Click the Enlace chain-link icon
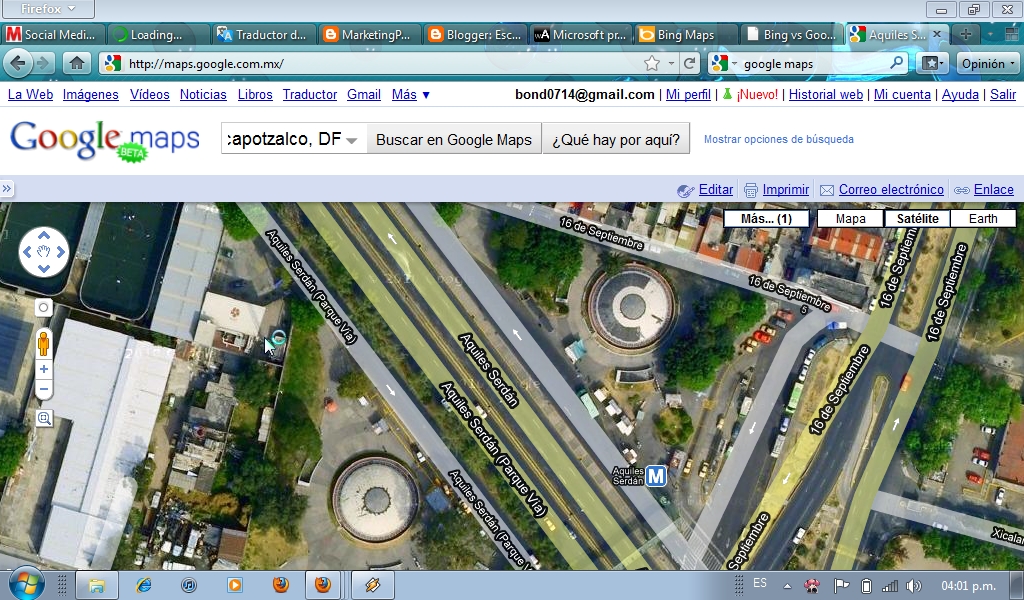1024x600 pixels. click(962, 189)
